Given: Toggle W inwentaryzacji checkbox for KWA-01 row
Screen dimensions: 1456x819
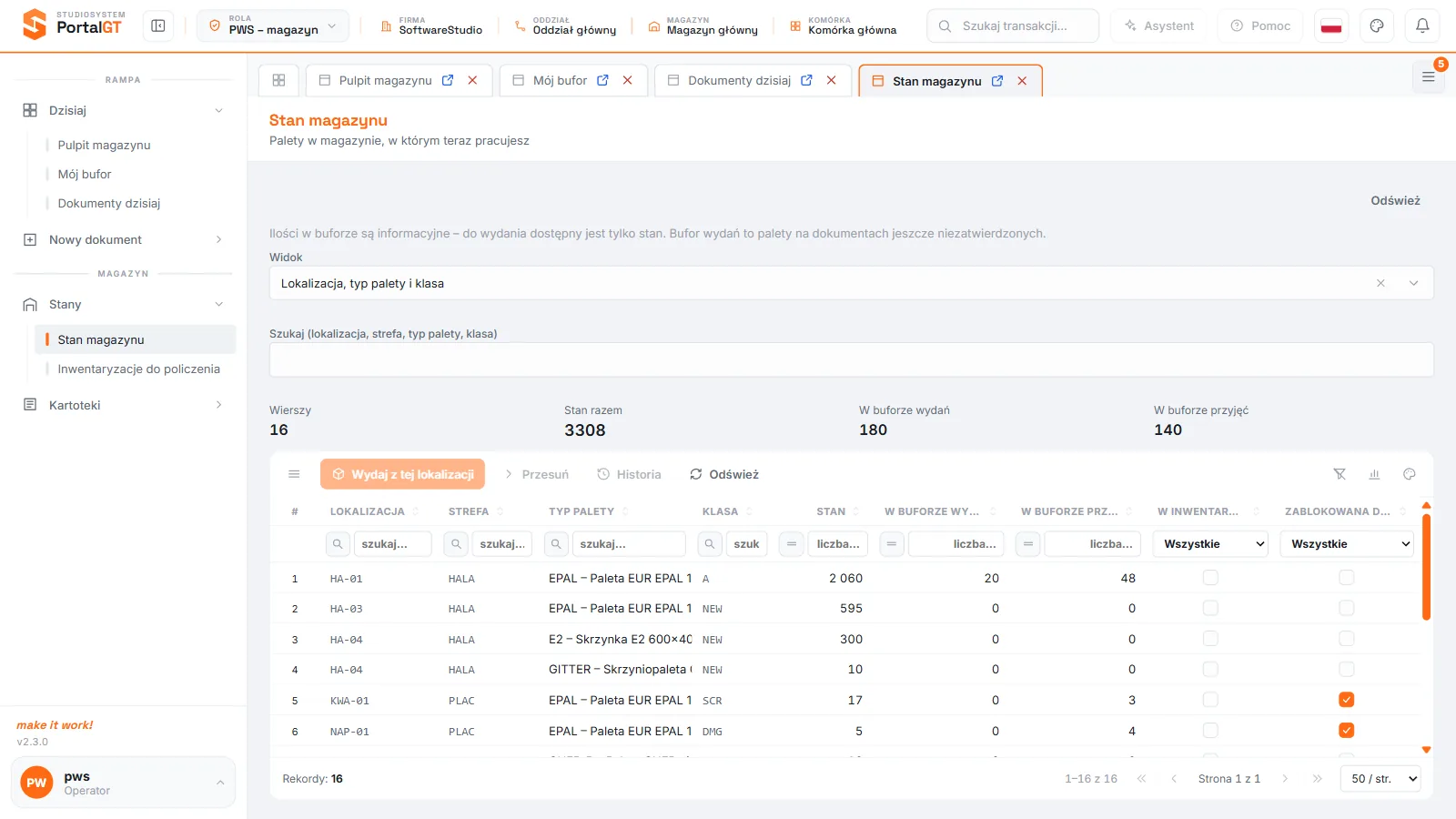Looking at the screenshot, I should 1210,700.
